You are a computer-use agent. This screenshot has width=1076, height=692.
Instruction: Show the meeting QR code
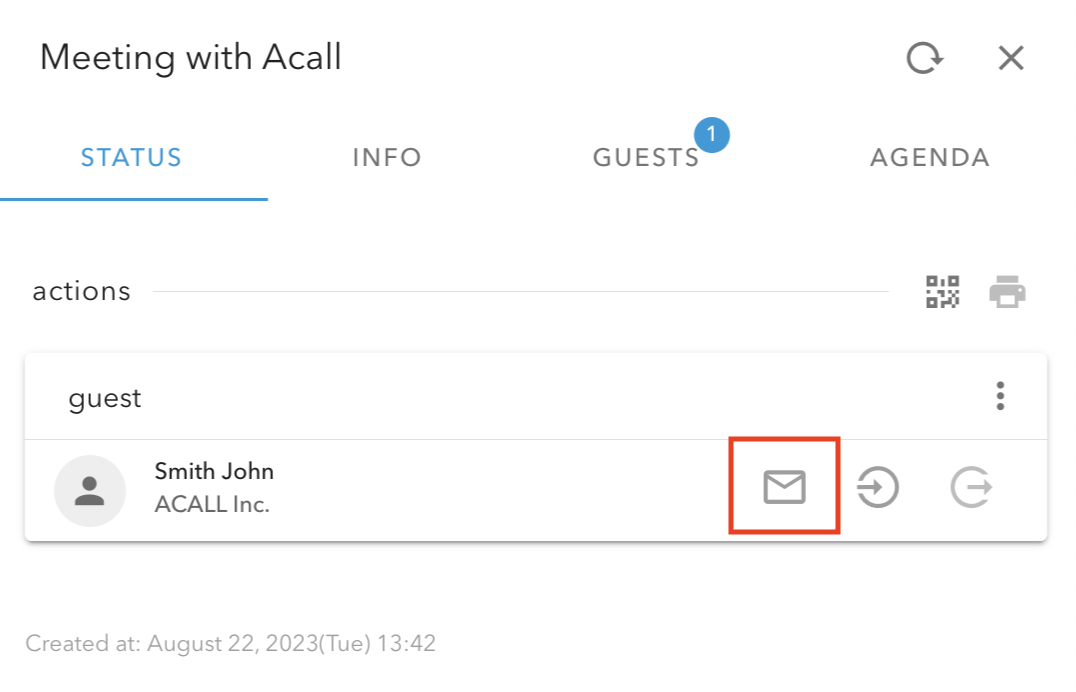(x=942, y=292)
